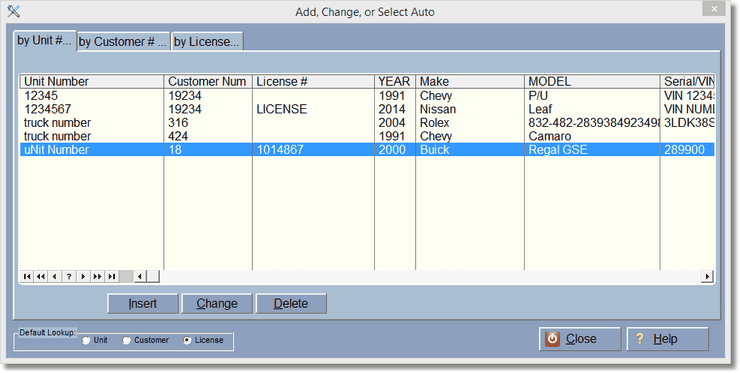Click the page-up double-left arrow button
This screenshot has width=740, height=373.
coord(41,276)
